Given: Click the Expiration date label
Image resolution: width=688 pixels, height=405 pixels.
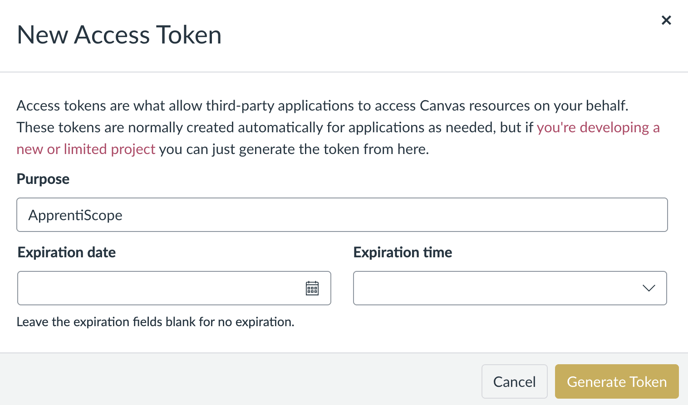Looking at the screenshot, I should [67, 252].
